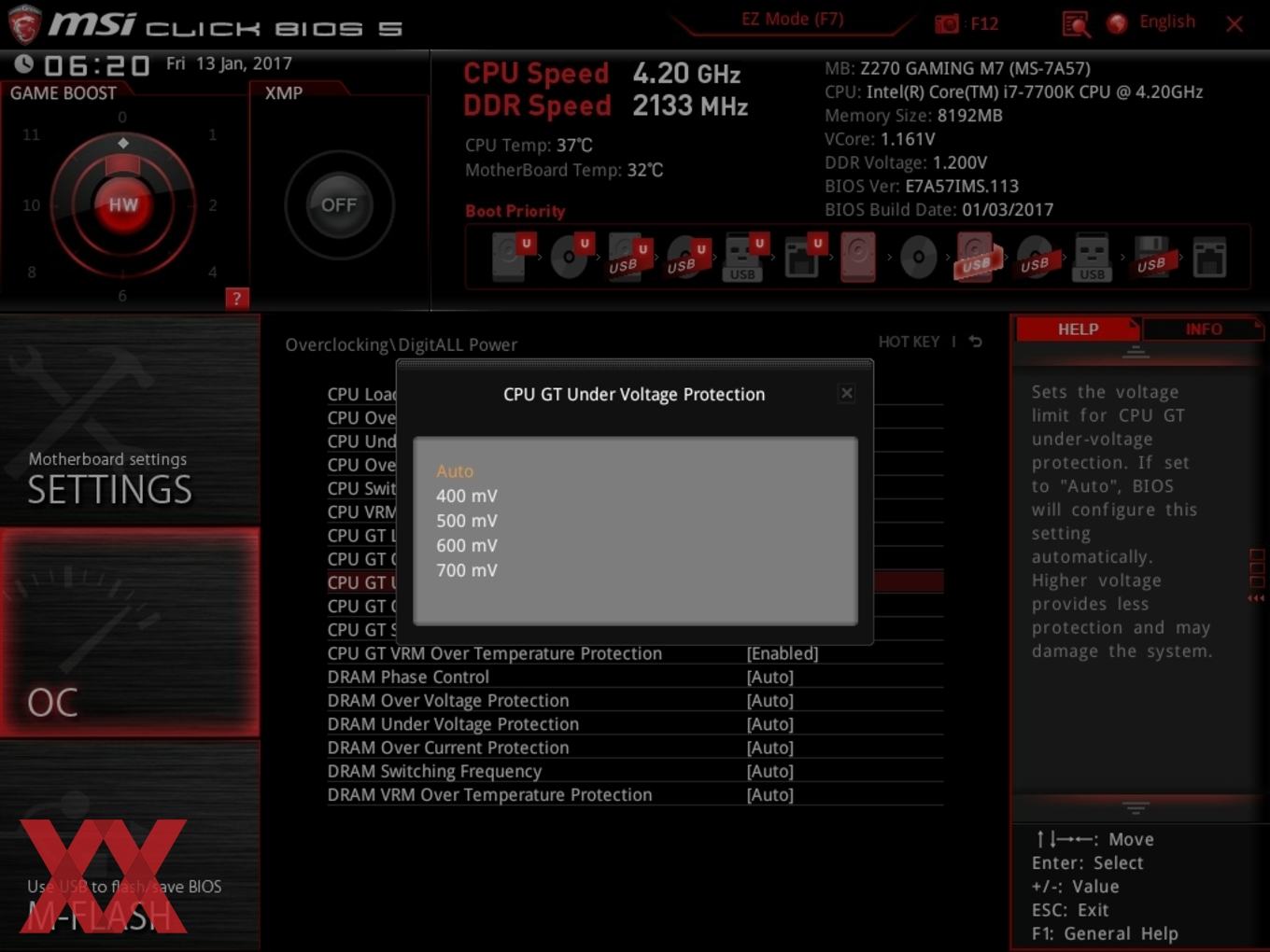Click the DDR Speed 2133 MHz reading

(x=605, y=106)
